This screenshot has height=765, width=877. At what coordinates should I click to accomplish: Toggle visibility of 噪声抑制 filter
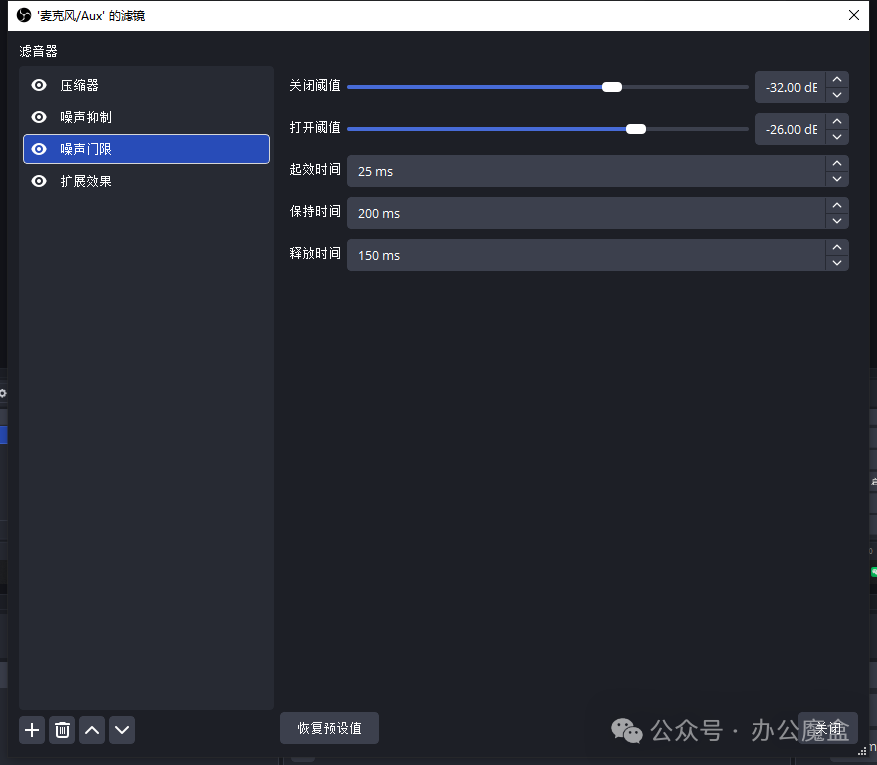pos(40,117)
